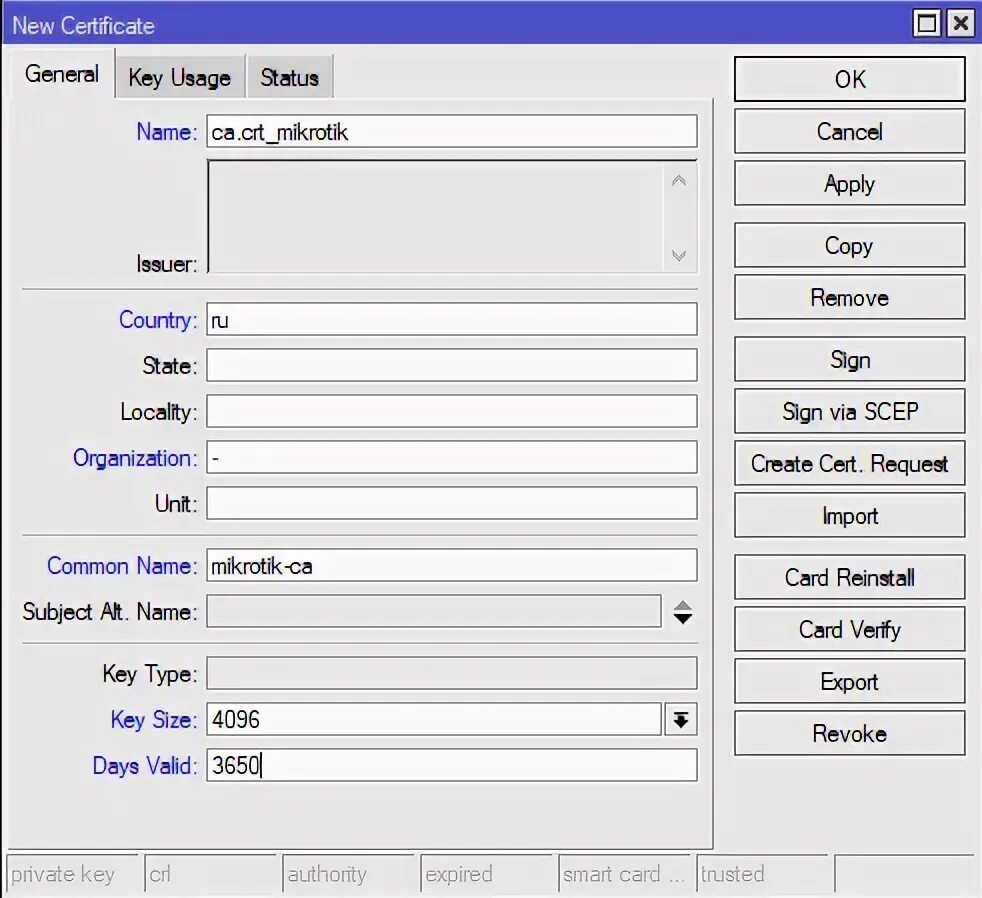
Task: Click the Copy button
Action: tap(849, 245)
